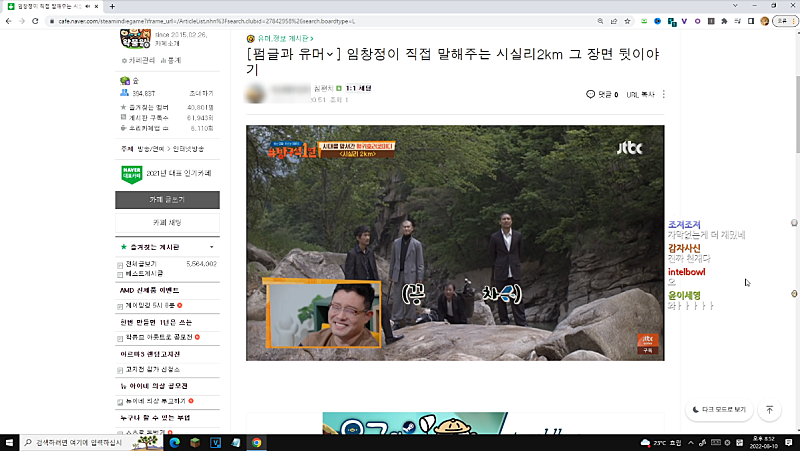Open the blue circle extension icon
Screen dimensions: 800x451
[x=658, y=21]
